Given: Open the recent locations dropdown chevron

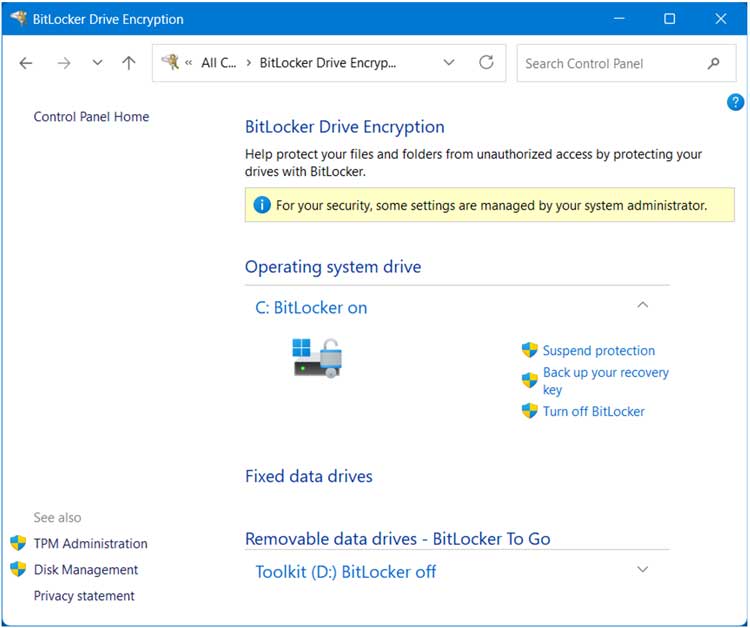Looking at the screenshot, I should point(98,63).
